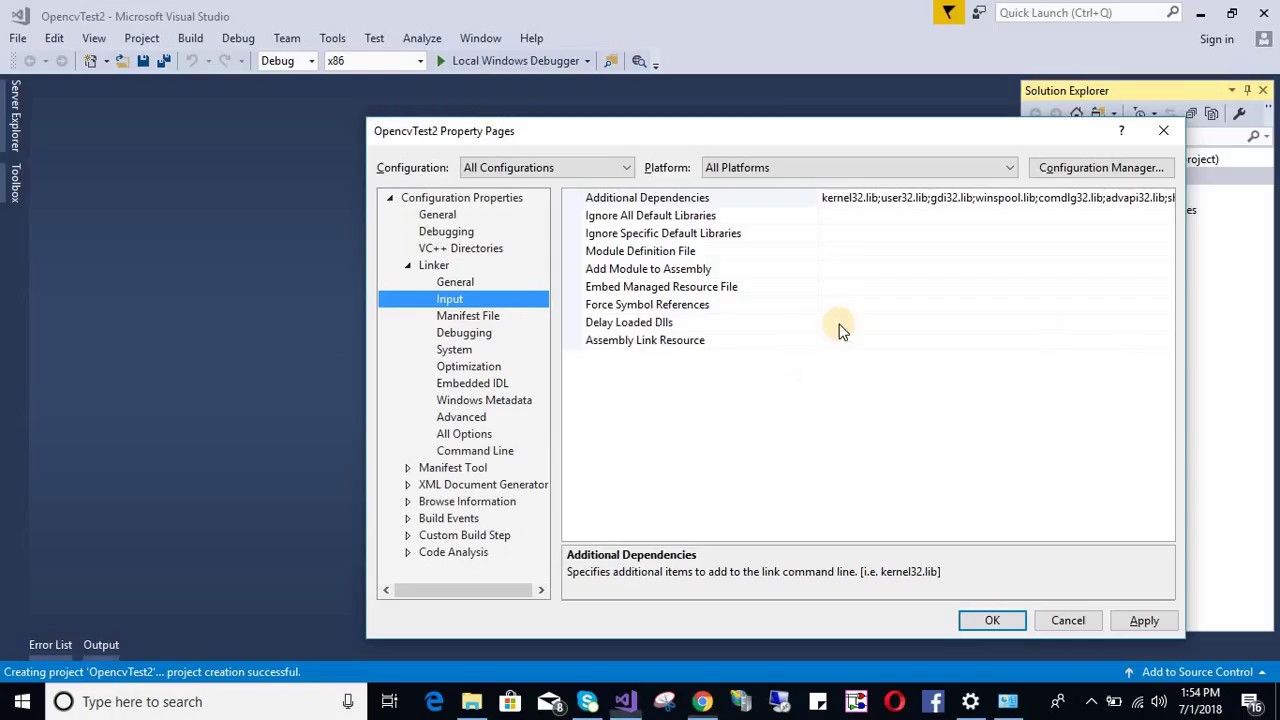This screenshot has width=1280, height=720.
Task: Open the Project menu
Action: [142, 39]
